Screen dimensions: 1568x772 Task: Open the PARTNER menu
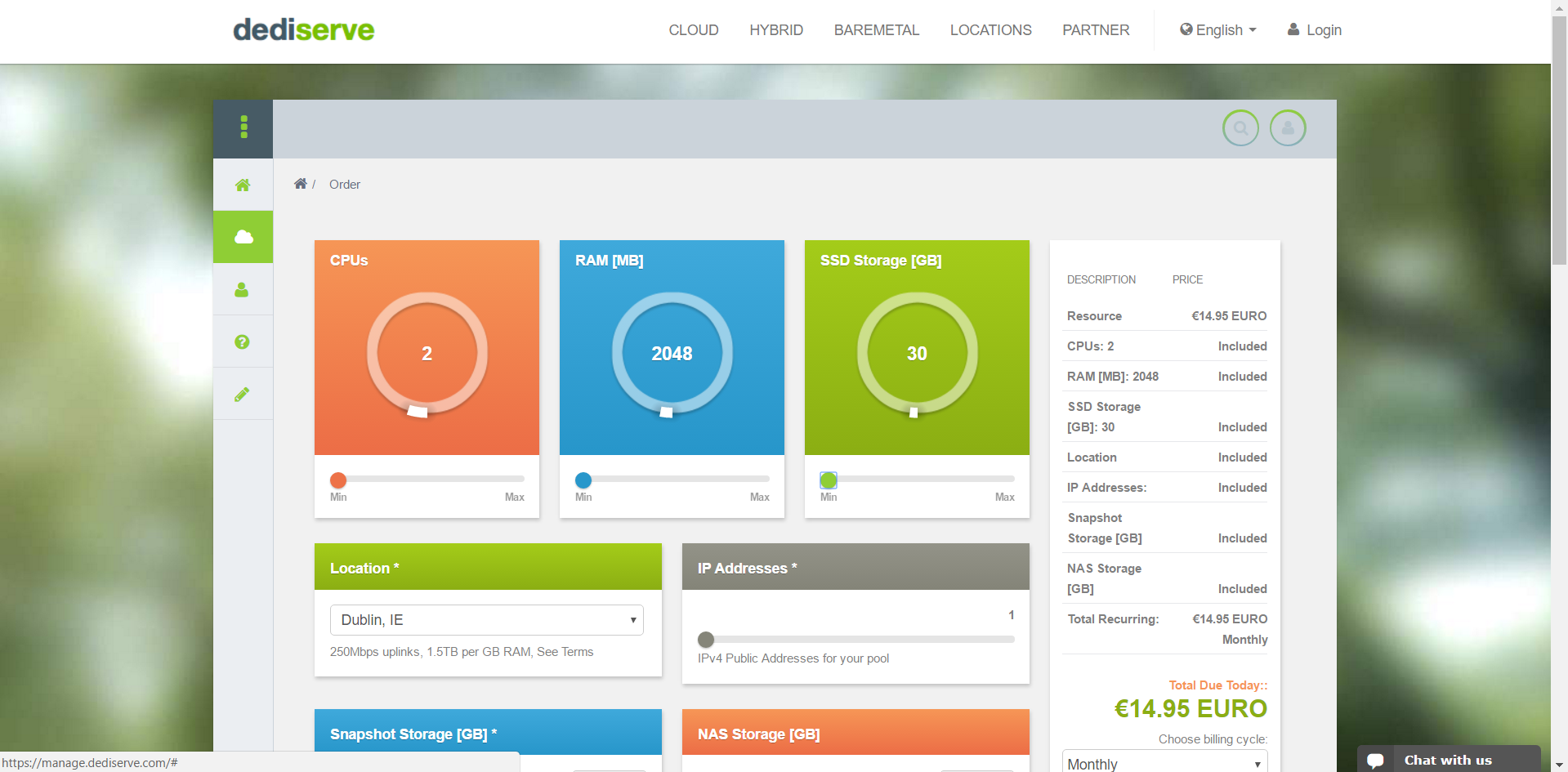1096,30
